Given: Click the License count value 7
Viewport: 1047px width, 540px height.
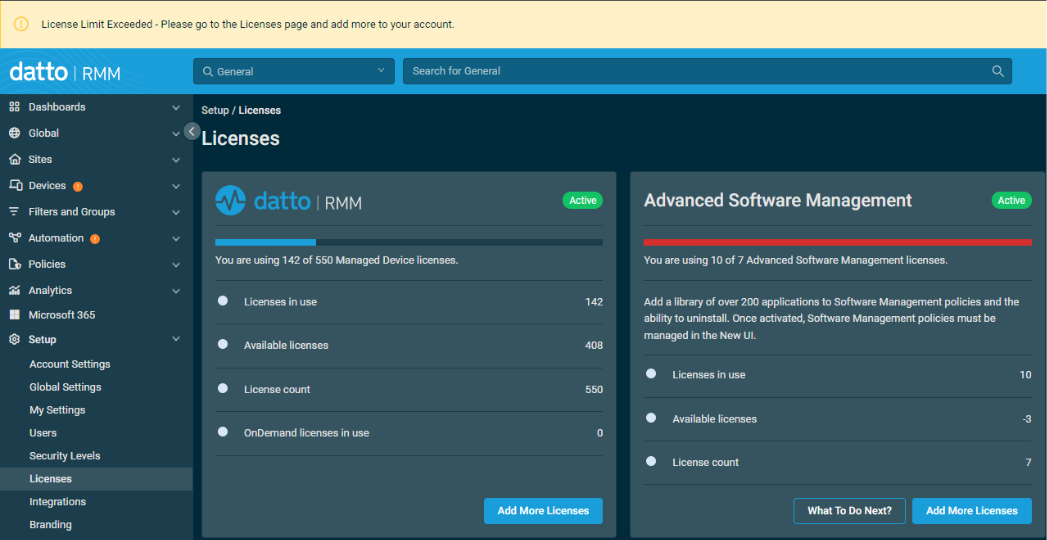Looking at the screenshot, I should pos(1028,462).
